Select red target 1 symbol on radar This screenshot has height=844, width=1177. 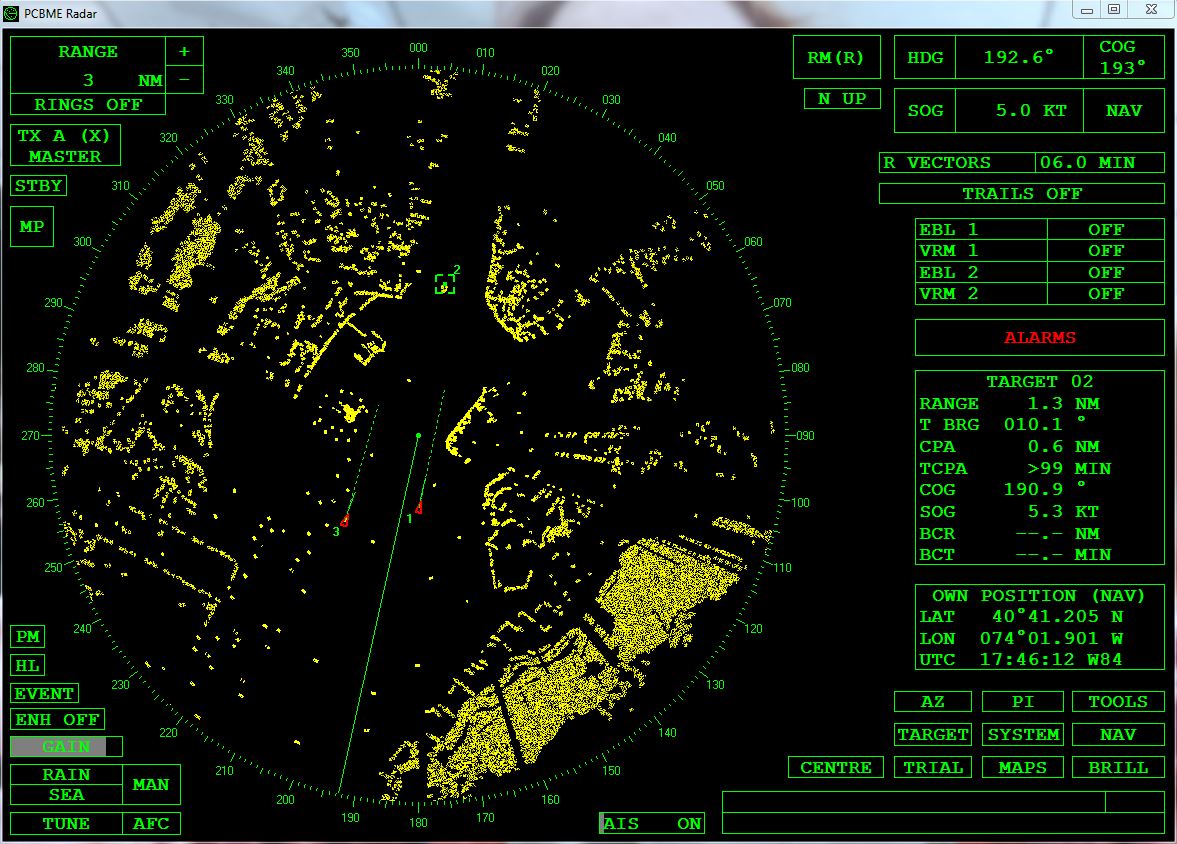(x=419, y=508)
